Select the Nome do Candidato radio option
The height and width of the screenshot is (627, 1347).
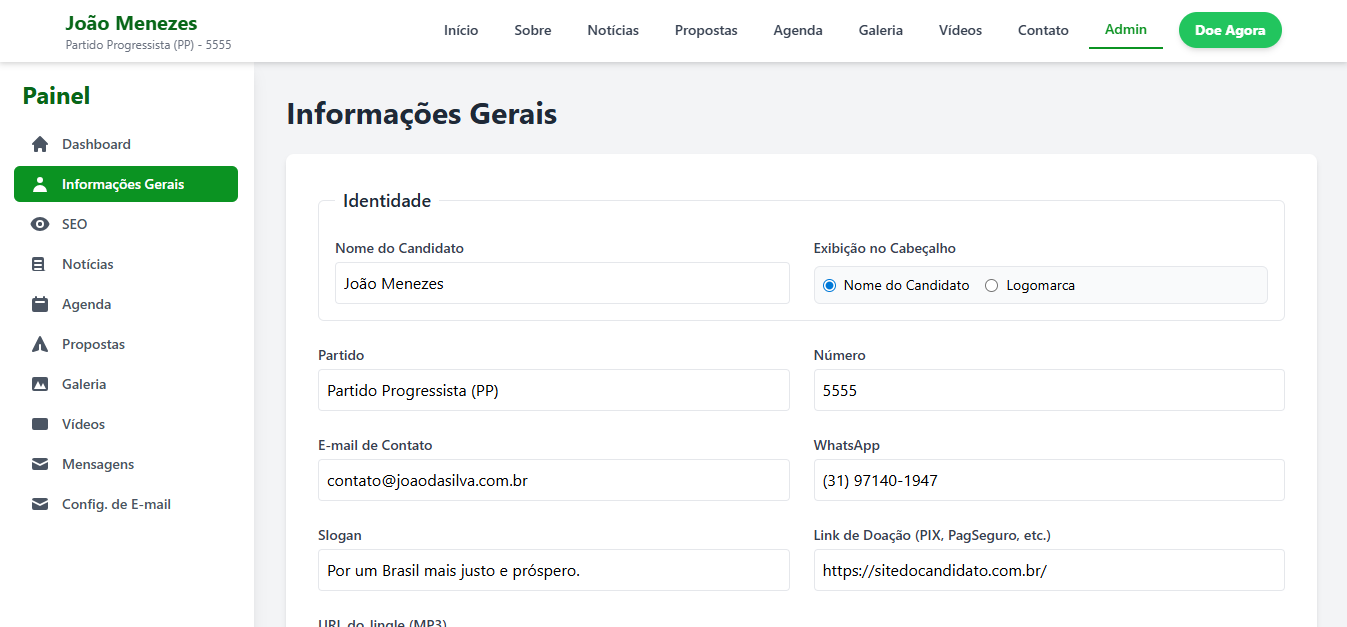(829, 285)
